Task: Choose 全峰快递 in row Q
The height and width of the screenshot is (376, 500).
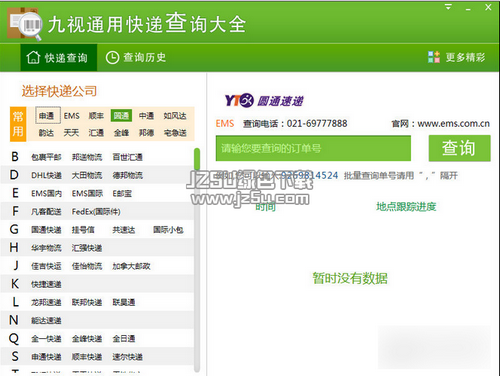Action: [x=87, y=339]
